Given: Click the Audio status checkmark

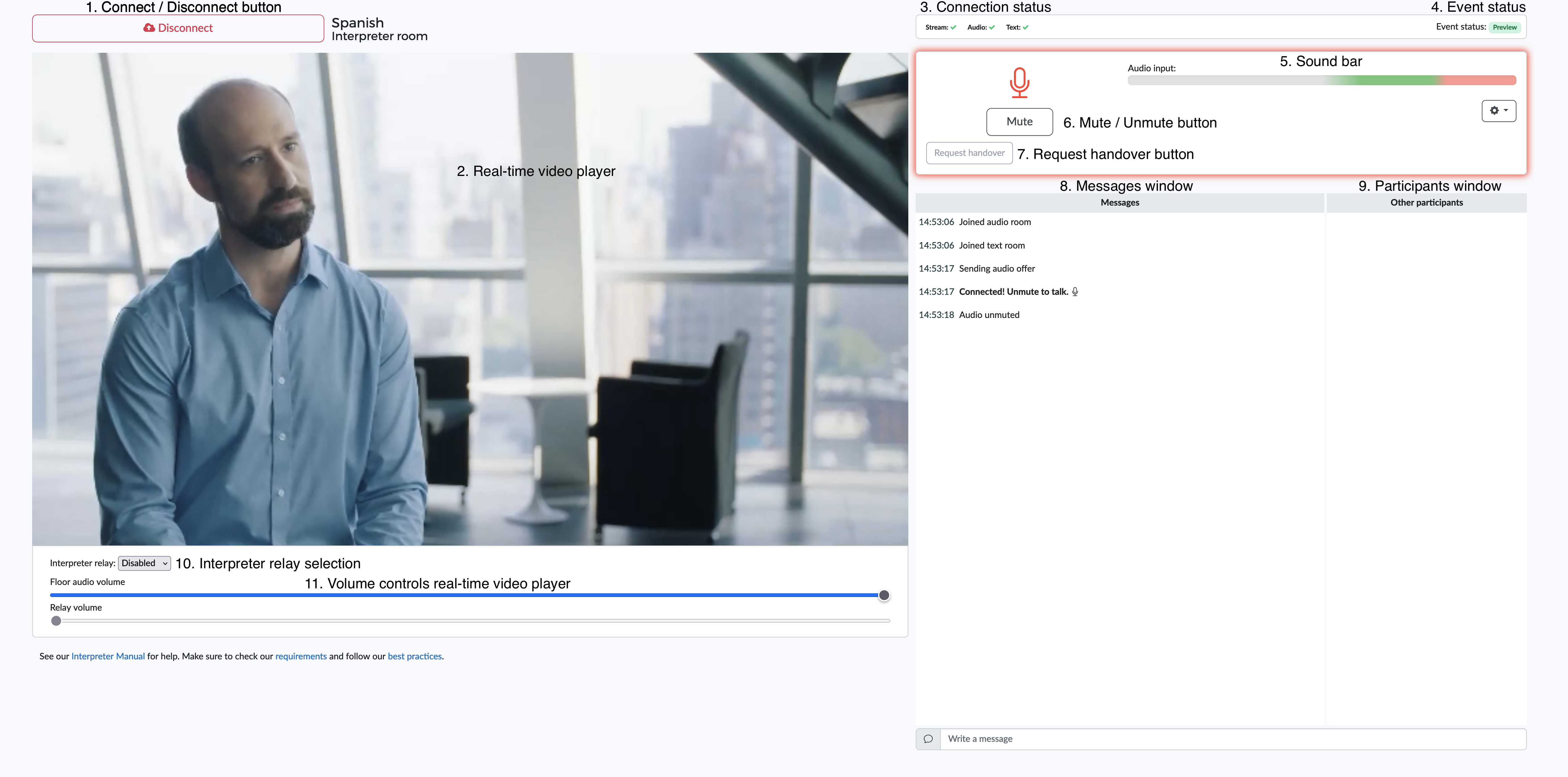Looking at the screenshot, I should pyautogui.click(x=992, y=27).
